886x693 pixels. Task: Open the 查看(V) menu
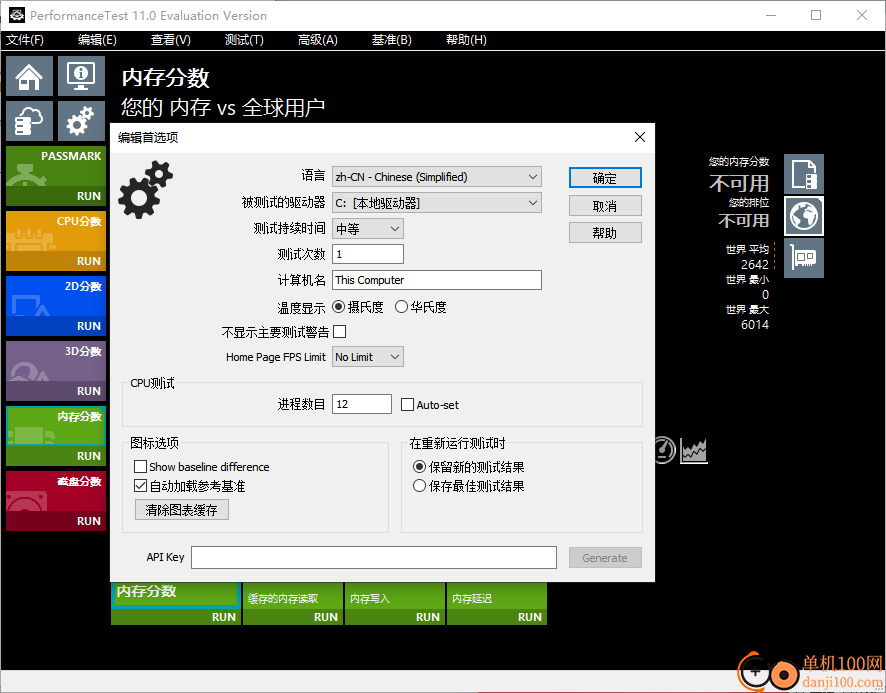(171, 40)
